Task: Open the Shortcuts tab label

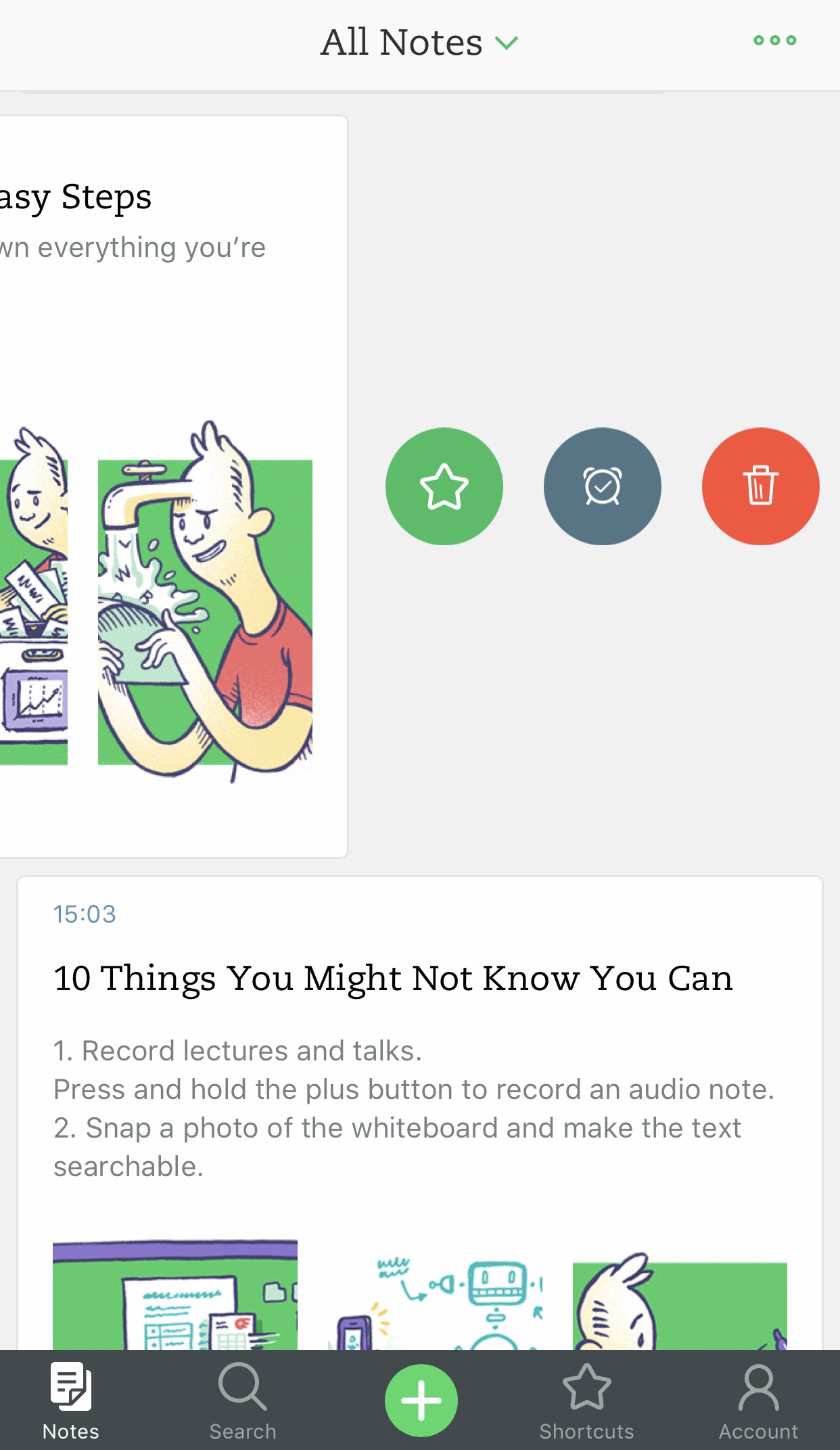Action: [x=586, y=1432]
